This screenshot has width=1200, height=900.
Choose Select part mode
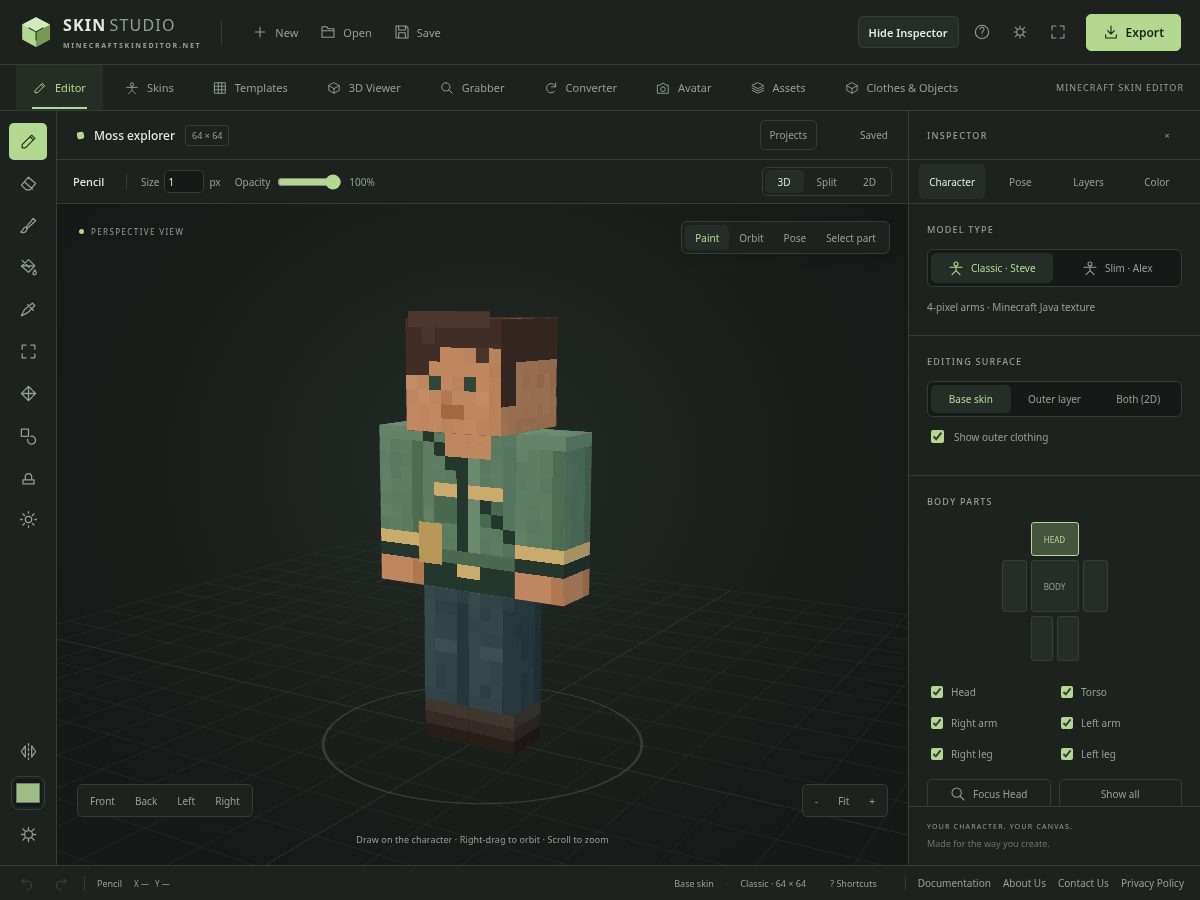click(851, 238)
